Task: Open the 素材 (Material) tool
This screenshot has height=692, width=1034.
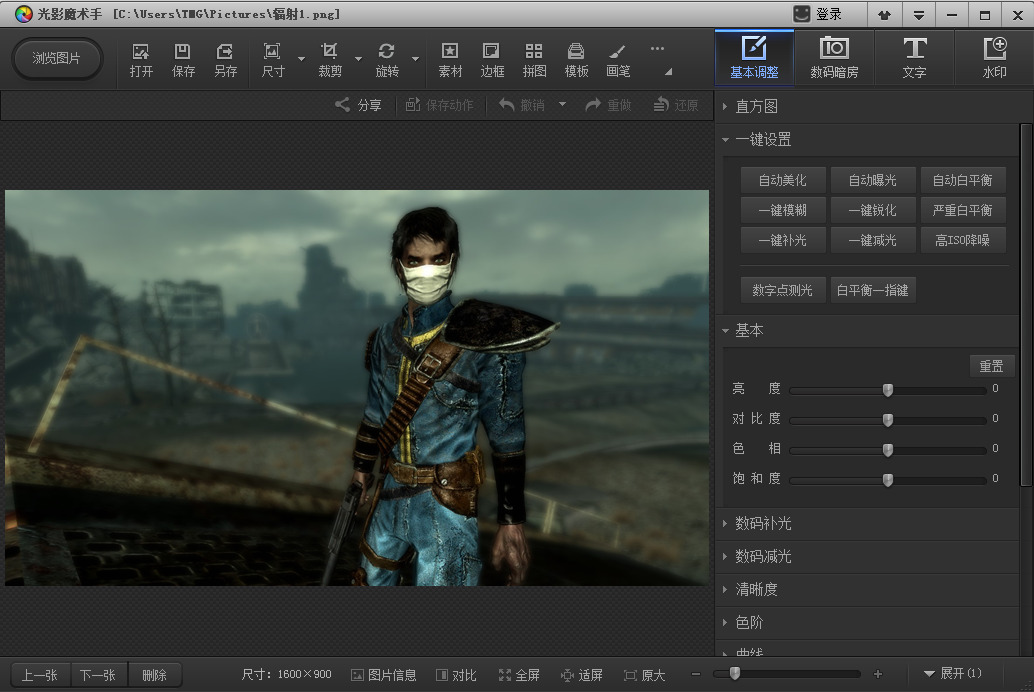Action: tap(450, 59)
